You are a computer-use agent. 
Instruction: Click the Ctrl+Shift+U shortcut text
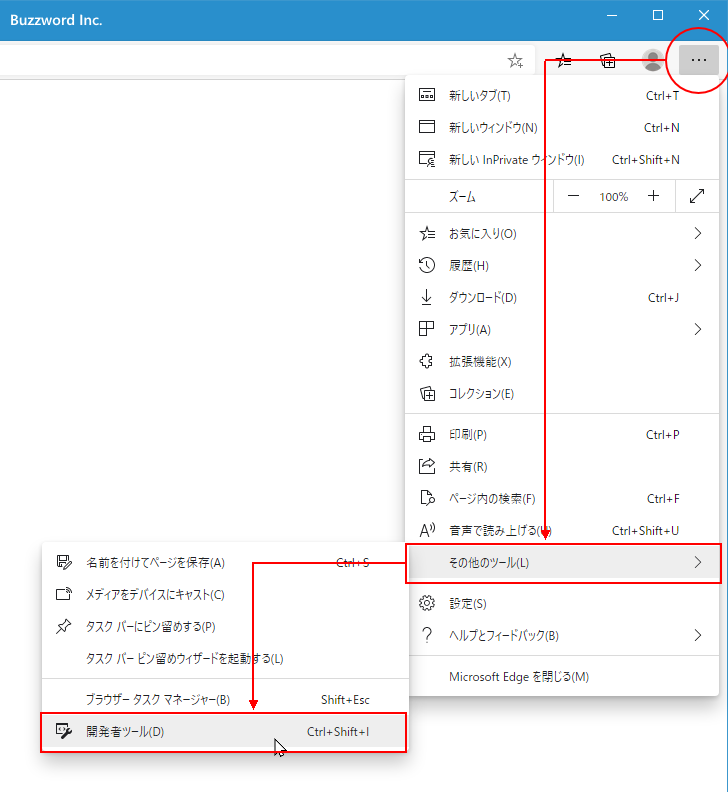[x=645, y=530]
